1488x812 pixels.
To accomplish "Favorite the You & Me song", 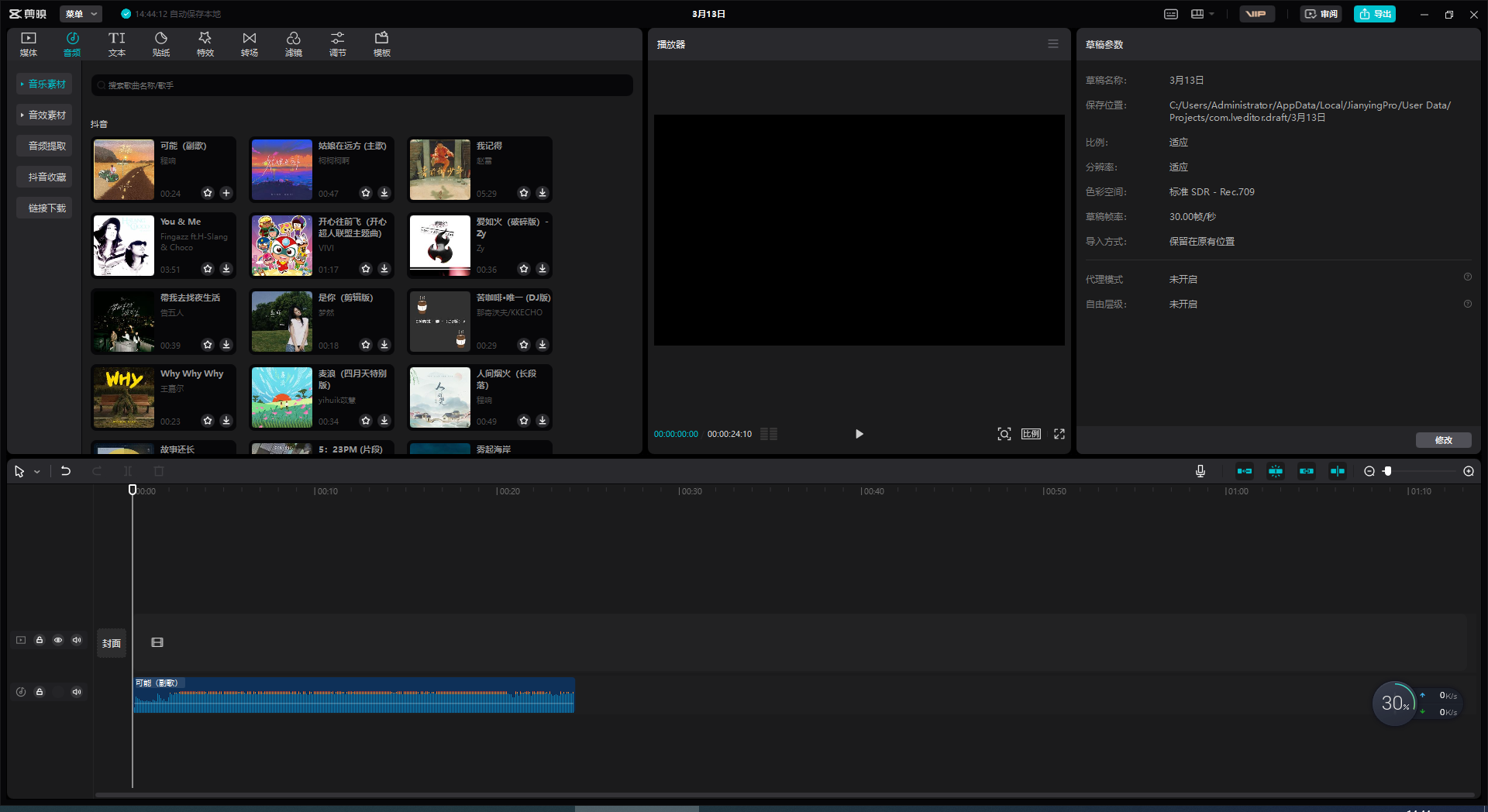I will click(x=208, y=269).
